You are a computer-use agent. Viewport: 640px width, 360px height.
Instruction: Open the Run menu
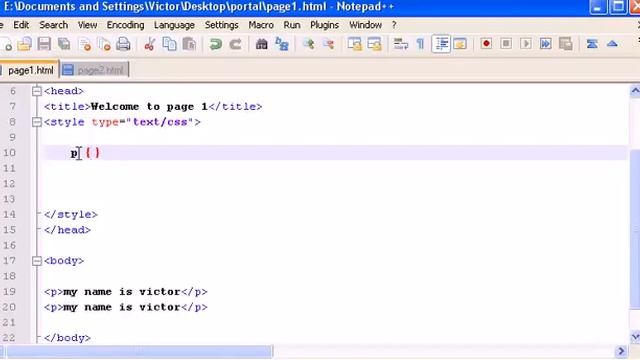[x=292, y=25]
